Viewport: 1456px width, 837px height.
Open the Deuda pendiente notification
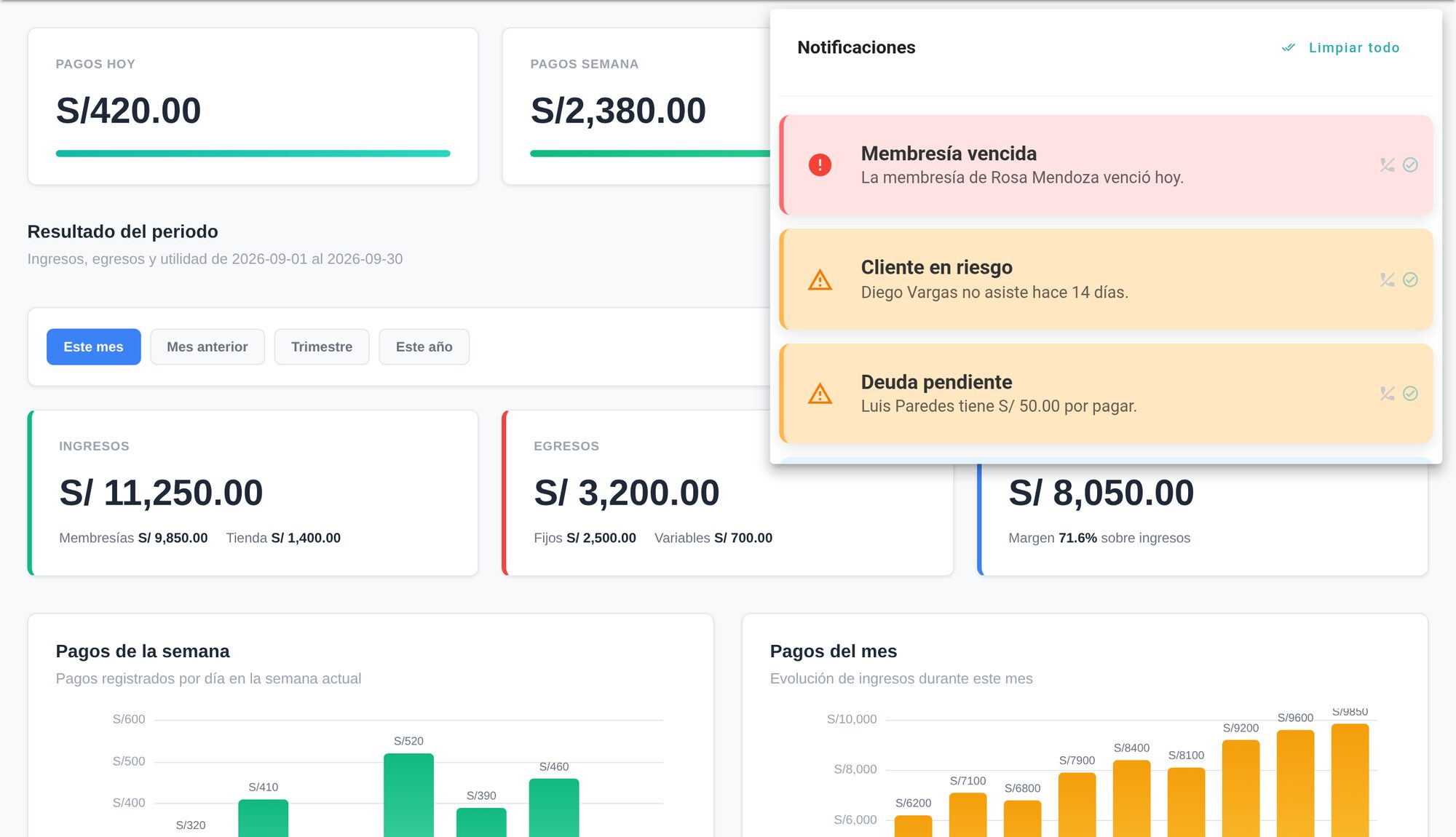click(1106, 394)
